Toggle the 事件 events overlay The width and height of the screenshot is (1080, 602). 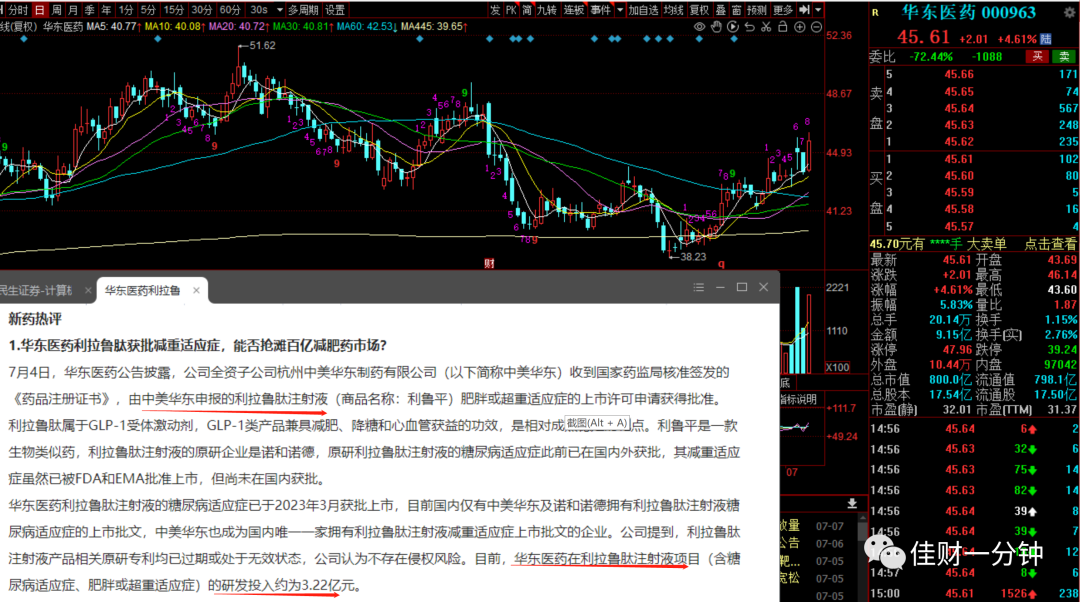[601, 10]
